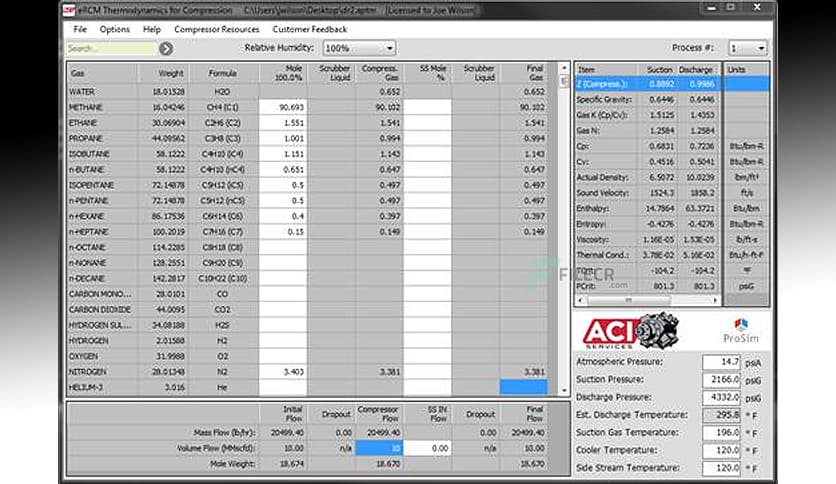Click highlighted Helium-3 Final Gas cell
This screenshot has width=836, height=484.
(524, 388)
